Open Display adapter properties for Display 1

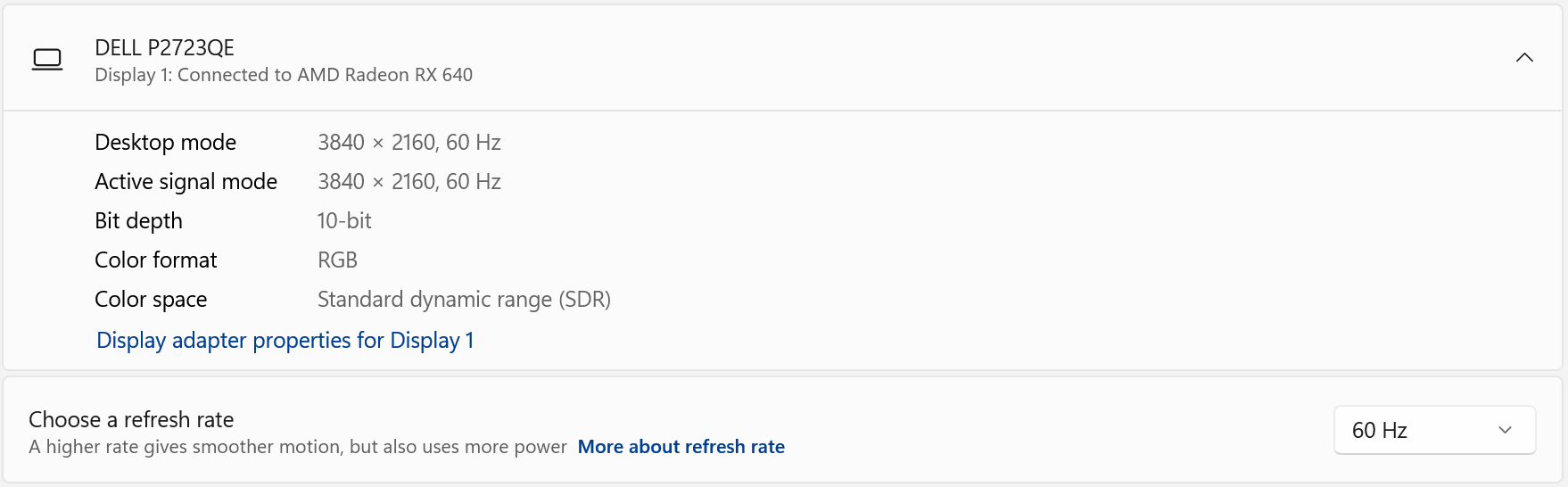285,341
